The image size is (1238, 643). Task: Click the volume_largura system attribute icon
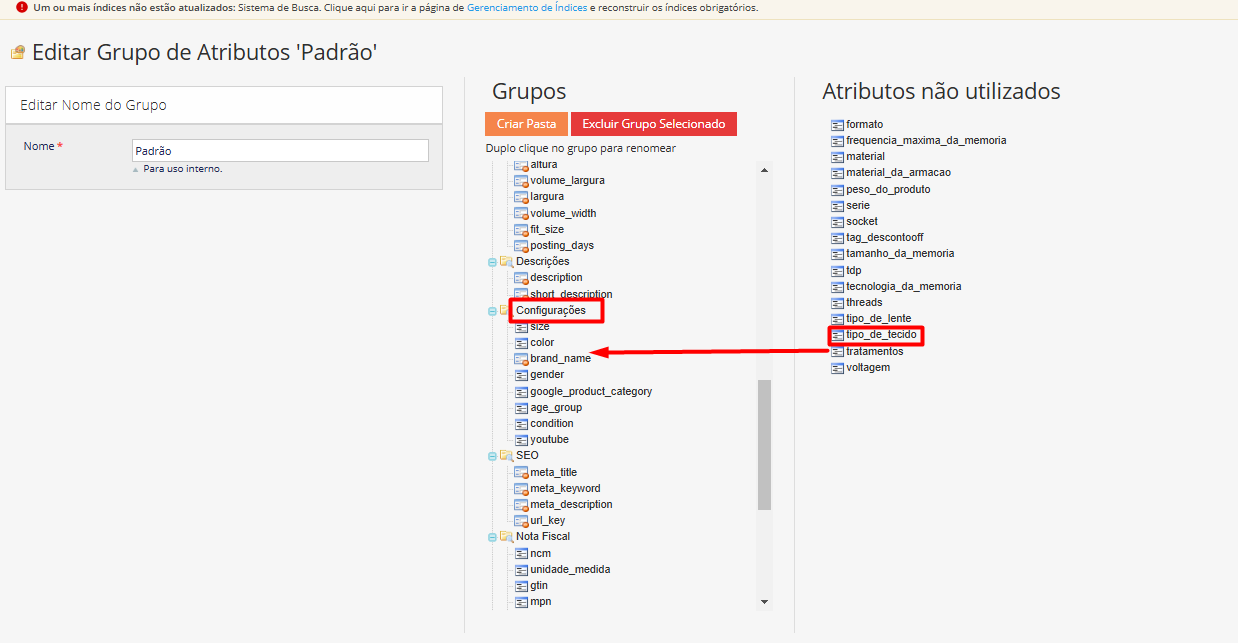(521, 181)
